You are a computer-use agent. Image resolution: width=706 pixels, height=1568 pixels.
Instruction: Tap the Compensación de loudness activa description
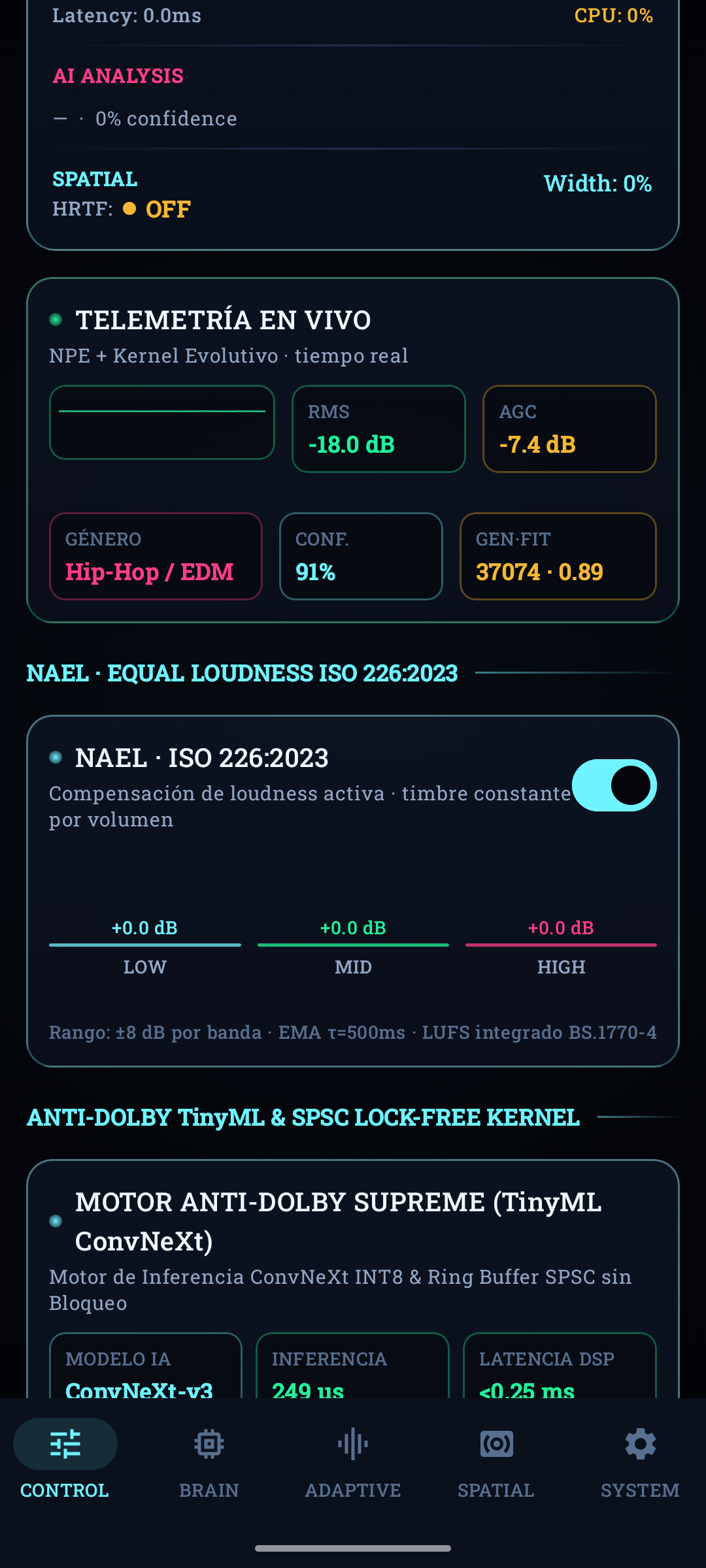[x=311, y=806]
